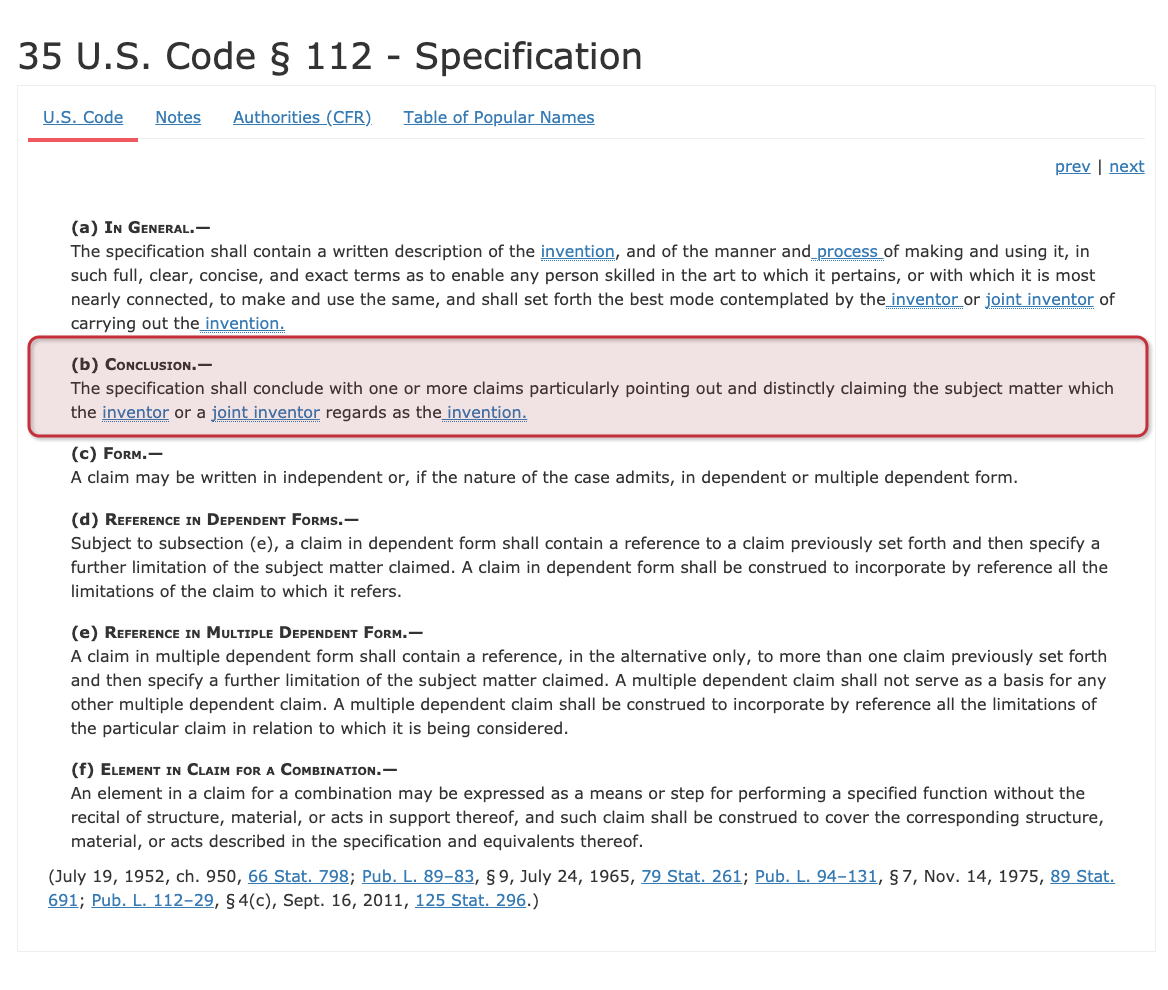Screen dimensions: 1168x990
Task: Click joint inventor link in subsection (b)
Action: coord(265,412)
